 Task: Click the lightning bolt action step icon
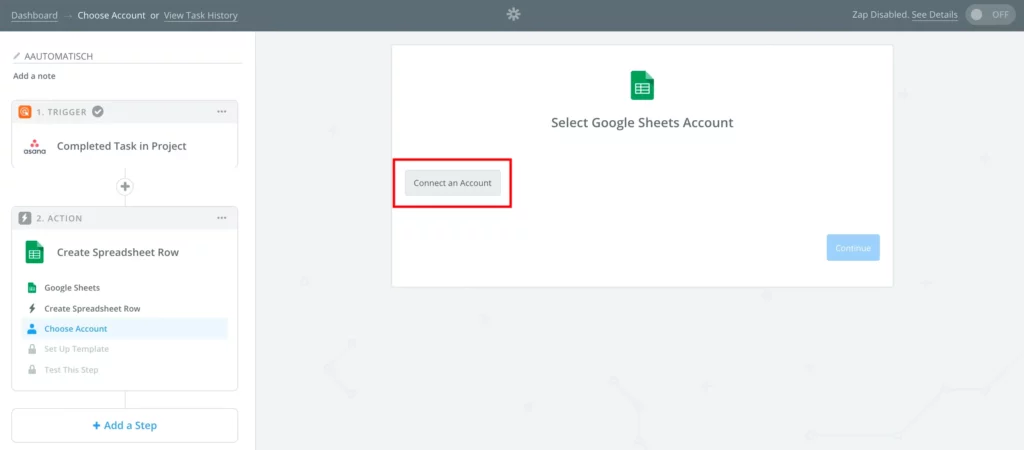[25, 218]
